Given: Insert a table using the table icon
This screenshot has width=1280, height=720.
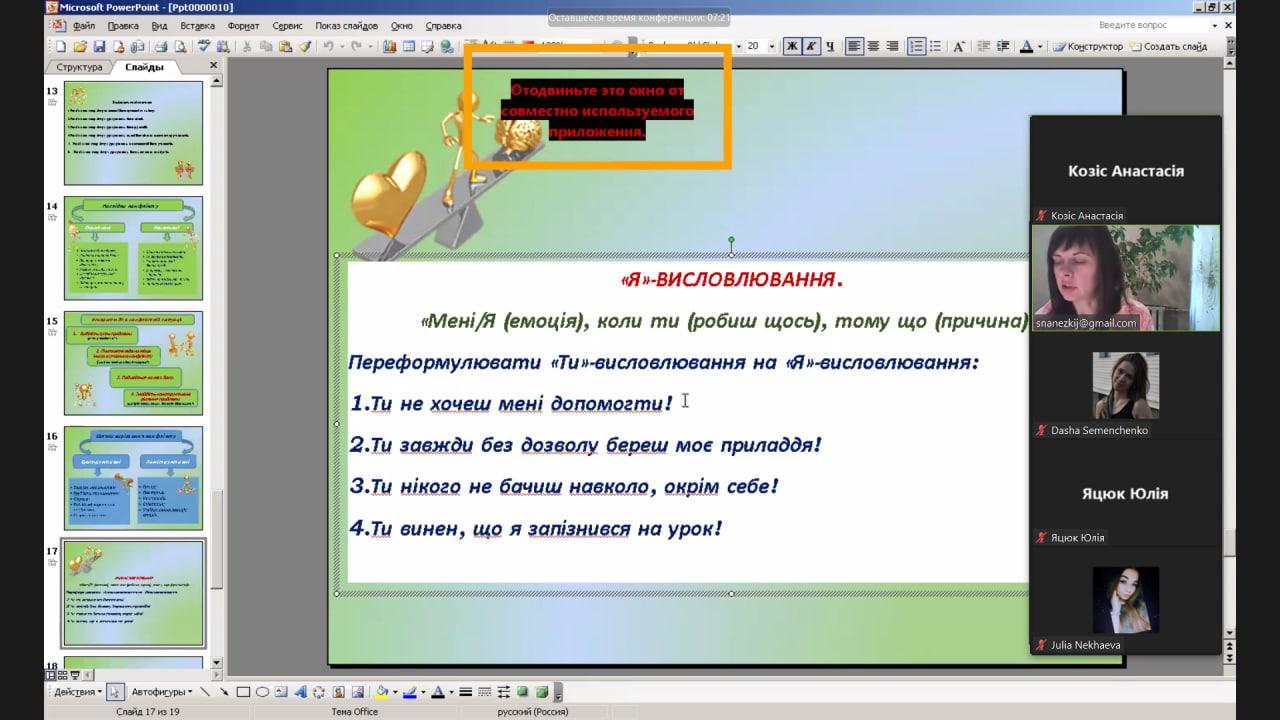Looking at the screenshot, I should pyautogui.click(x=409, y=46).
